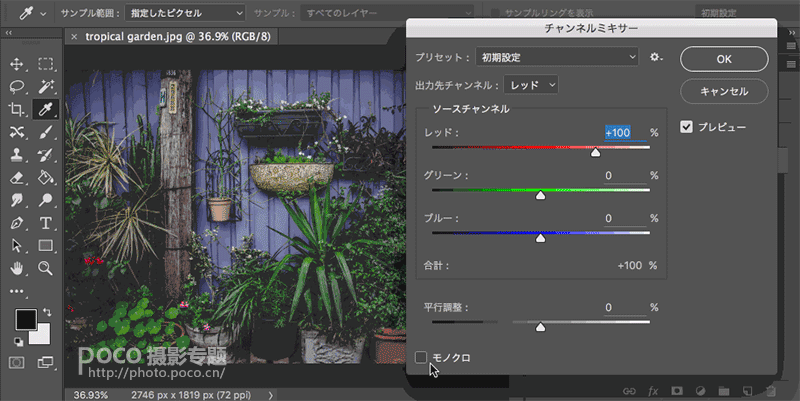Open the サンプル layers dropdown
Viewport: 800px width, 401px height.
pyautogui.click(x=387, y=13)
